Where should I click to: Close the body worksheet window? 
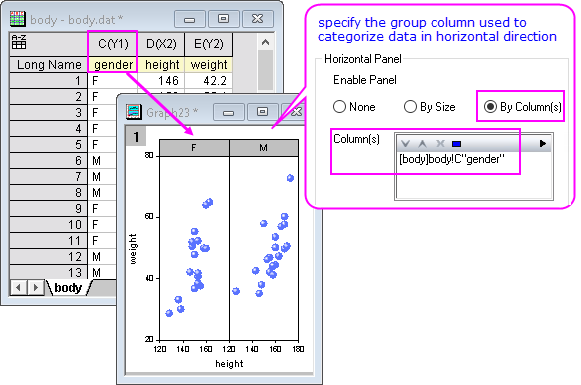click(x=258, y=19)
